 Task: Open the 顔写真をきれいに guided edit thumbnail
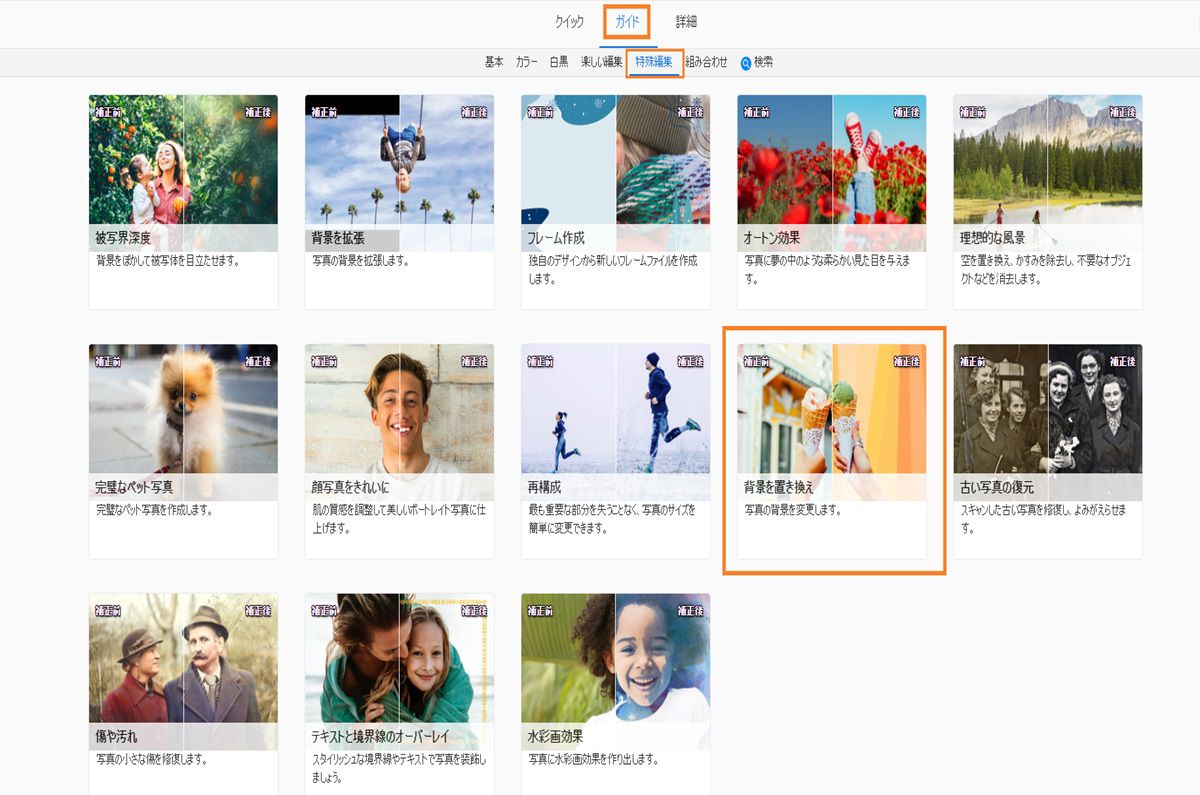pos(399,423)
